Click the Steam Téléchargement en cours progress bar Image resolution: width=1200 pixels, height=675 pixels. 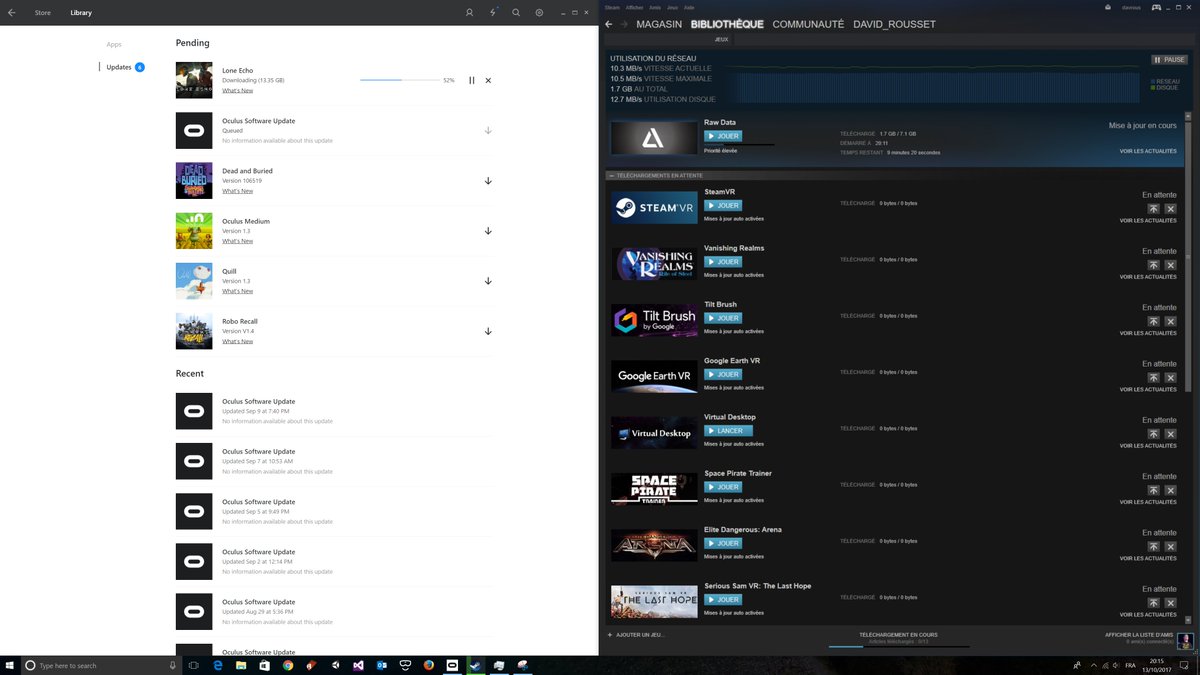coord(899,646)
